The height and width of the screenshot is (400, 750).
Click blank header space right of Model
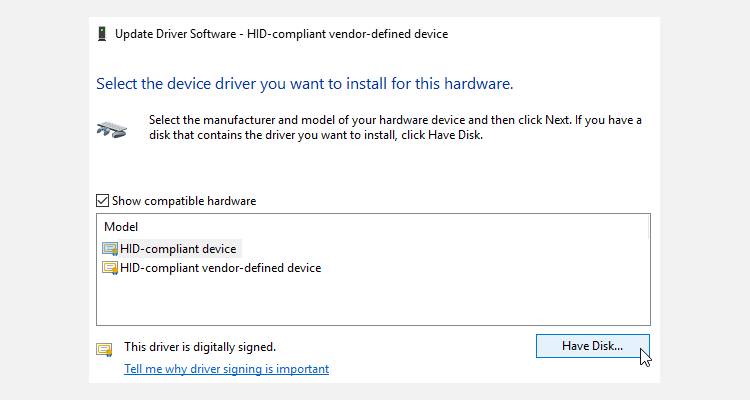coord(400,227)
